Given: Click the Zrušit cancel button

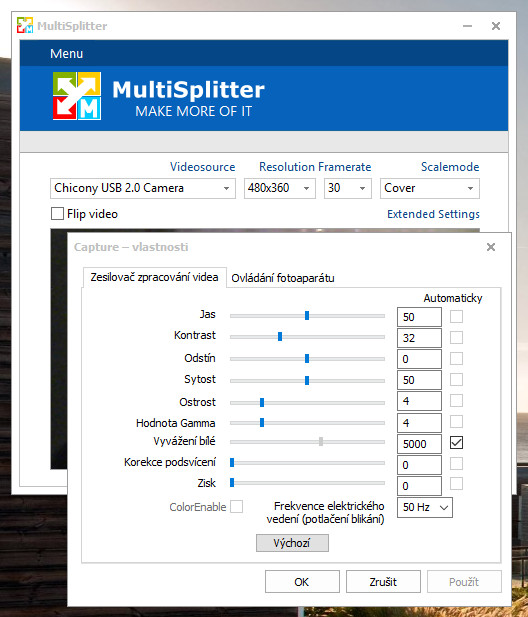Looking at the screenshot, I should [x=383, y=582].
